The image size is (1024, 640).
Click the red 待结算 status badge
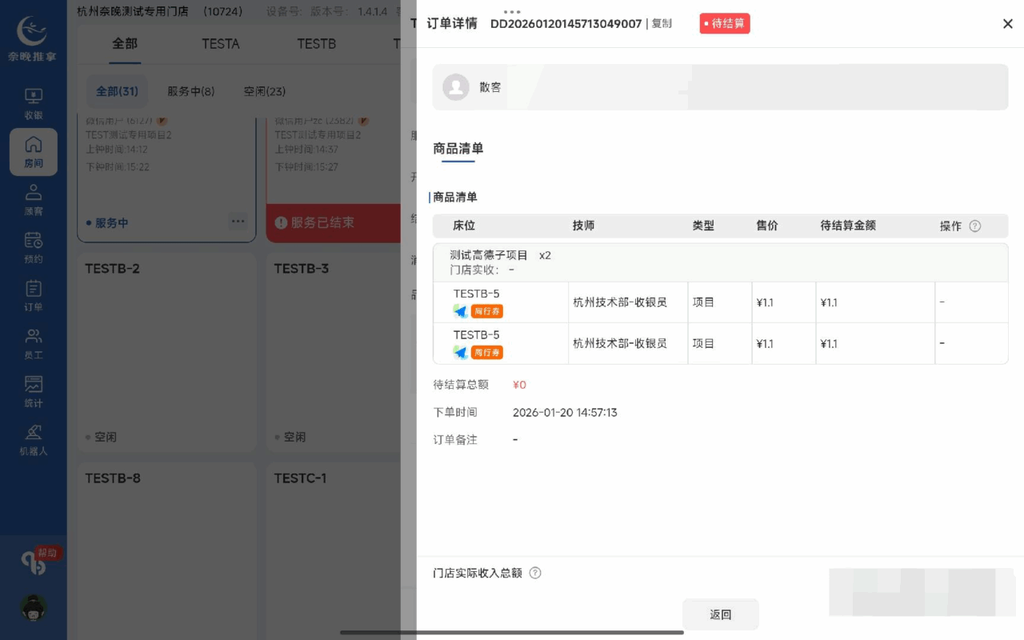click(x=723, y=22)
